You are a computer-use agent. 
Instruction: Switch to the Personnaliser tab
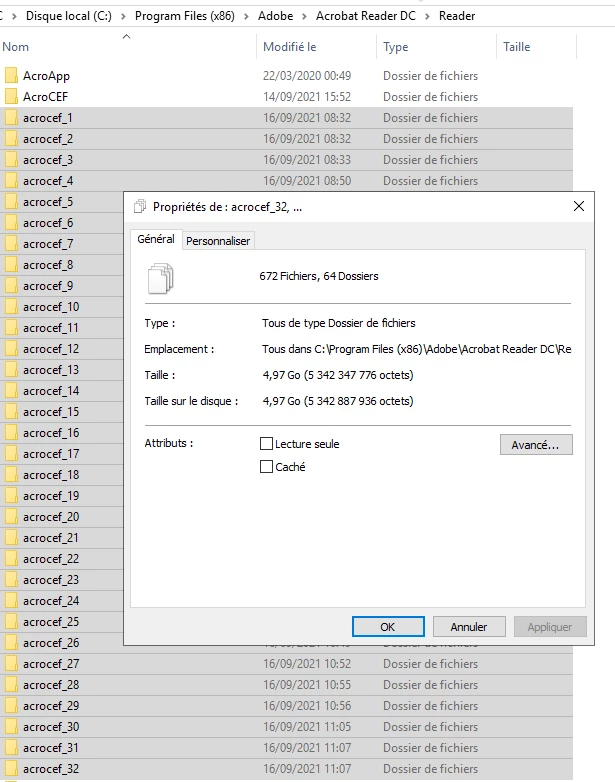218,241
